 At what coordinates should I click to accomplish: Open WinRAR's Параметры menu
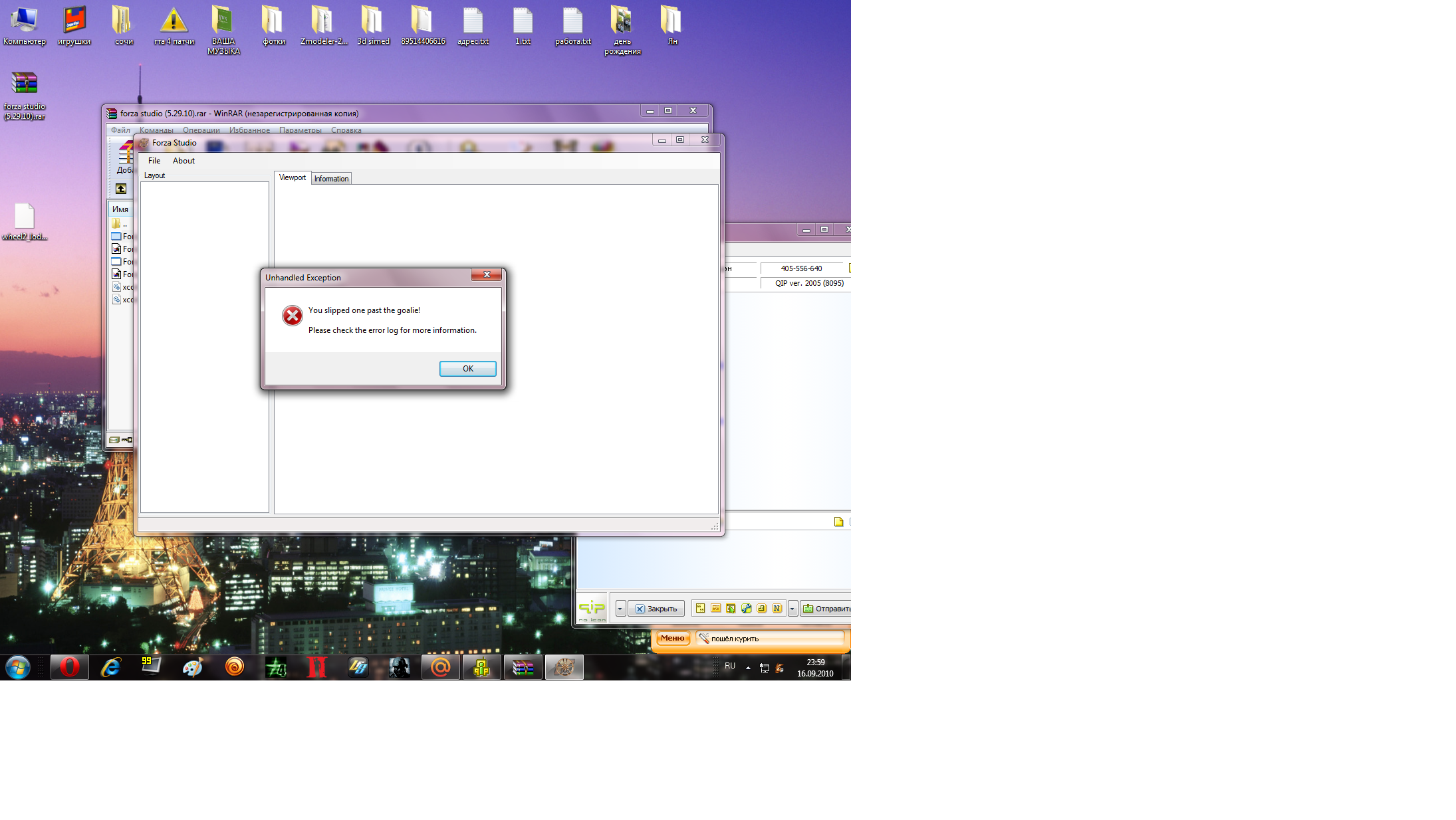pyautogui.click(x=301, y=130)
